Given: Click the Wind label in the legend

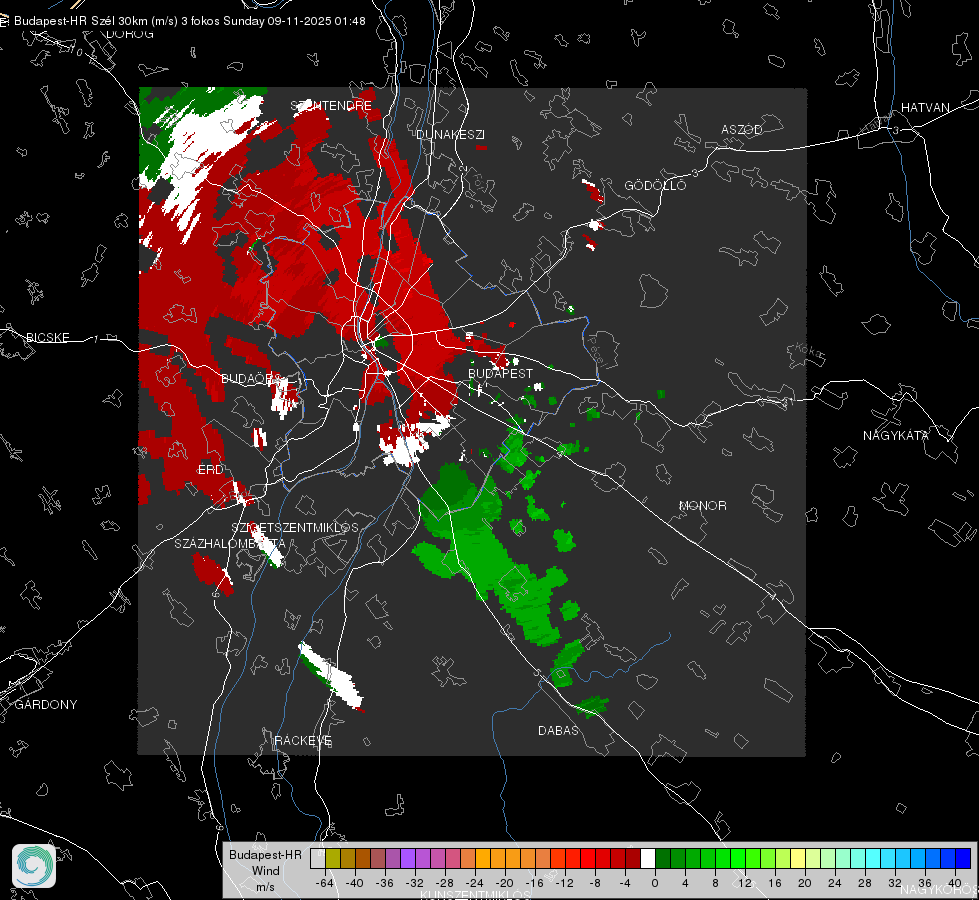Looking at the screenshot, I should click(x=265, y=871).
